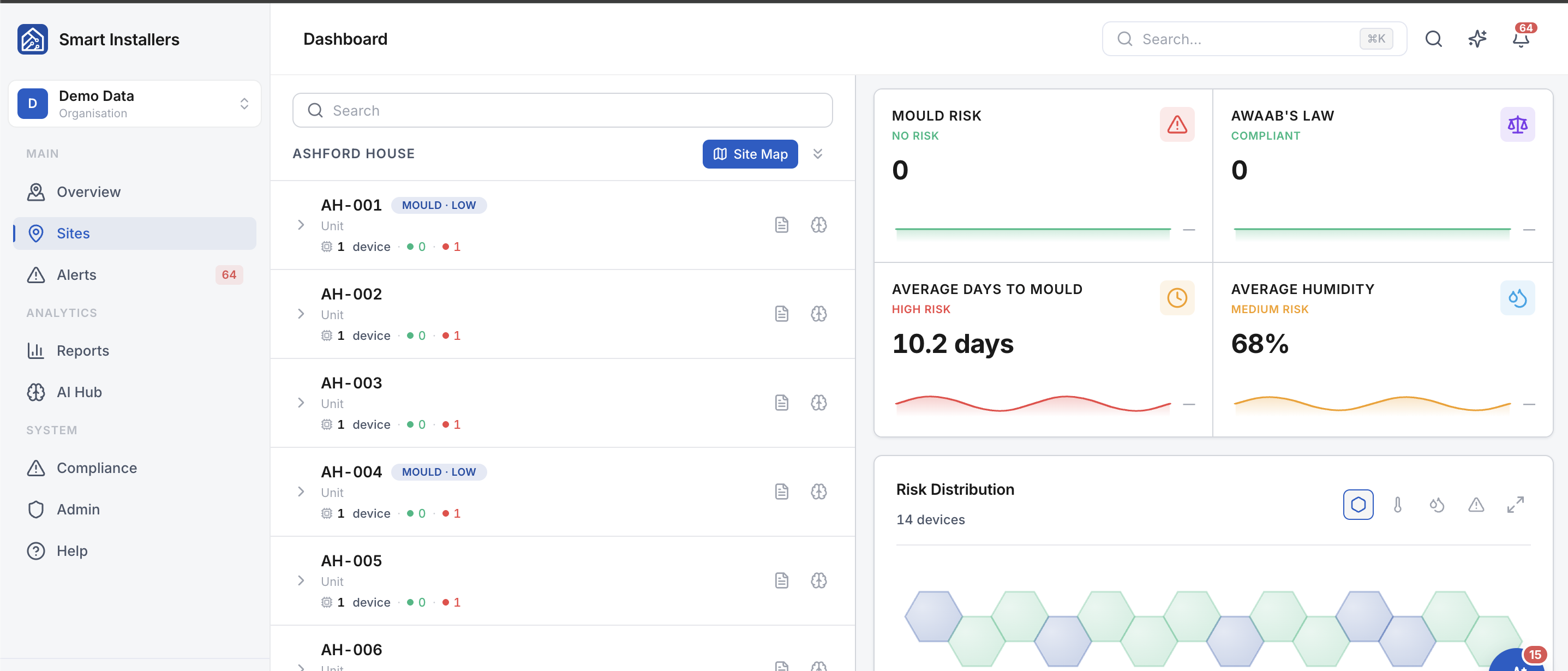Open AI insights for AH-002
1568x671 pixels.
pyautogui.click(x=819, y=314)
